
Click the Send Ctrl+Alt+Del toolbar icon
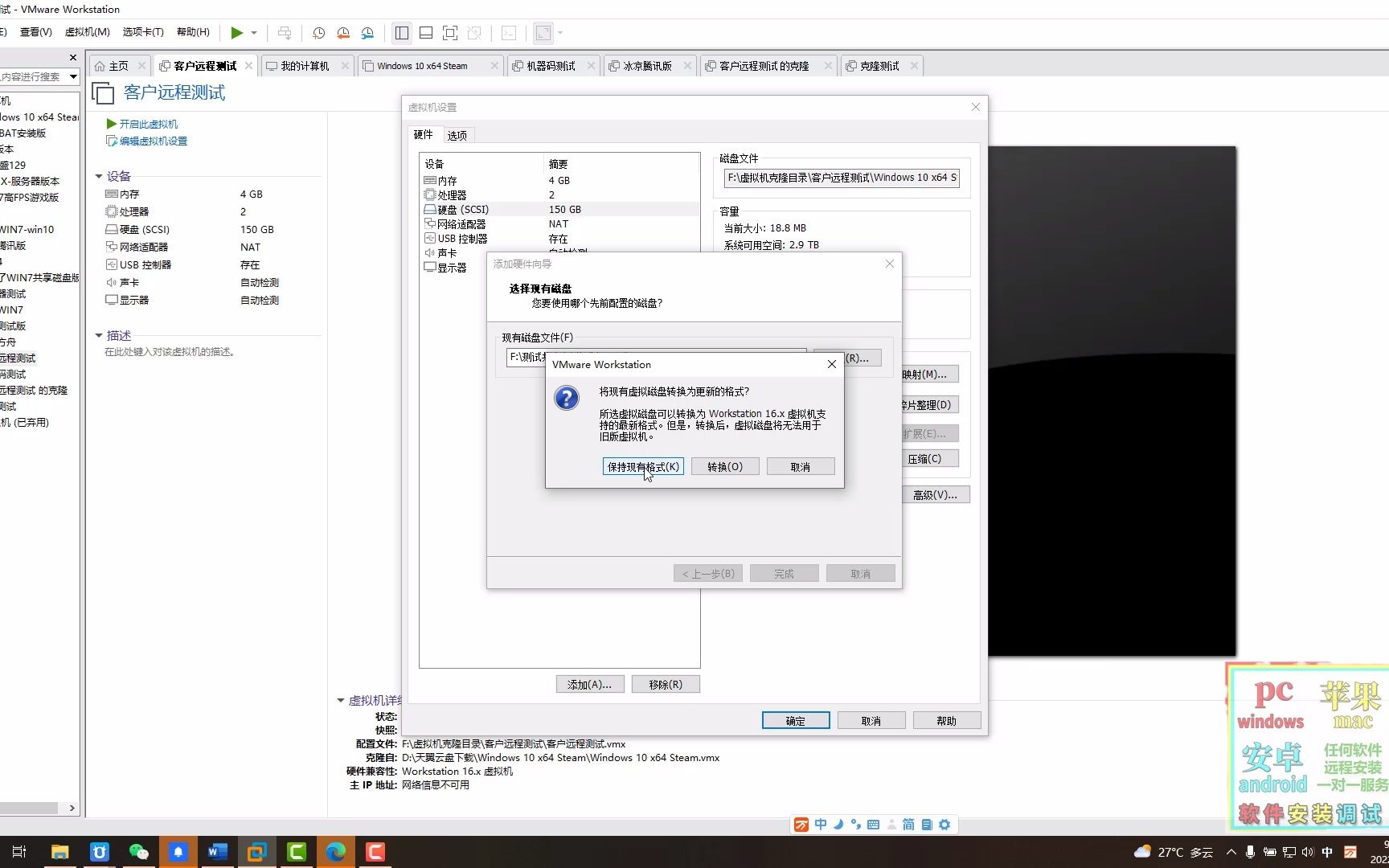point(285,33)
